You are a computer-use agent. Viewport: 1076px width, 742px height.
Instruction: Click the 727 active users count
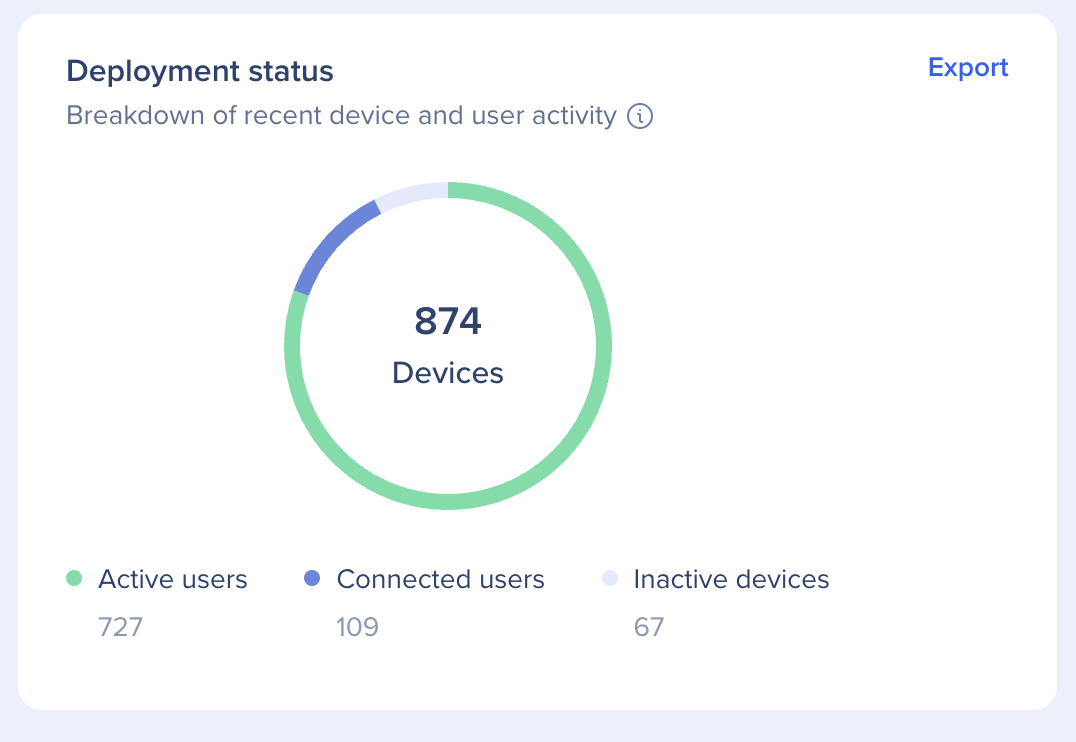coord(120,627)
